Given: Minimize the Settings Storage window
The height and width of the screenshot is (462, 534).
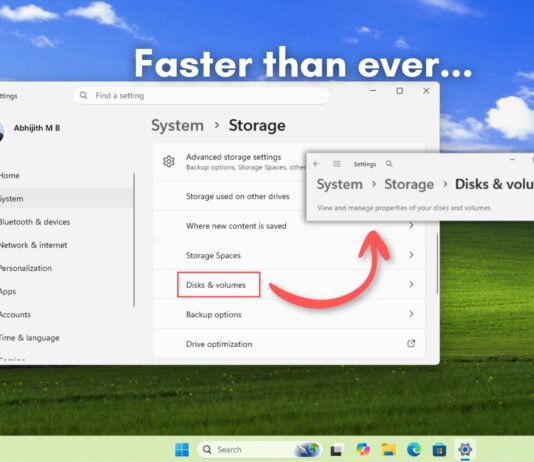Looking at the screenshot, I should pyautogui.click(x=373, y=91).
